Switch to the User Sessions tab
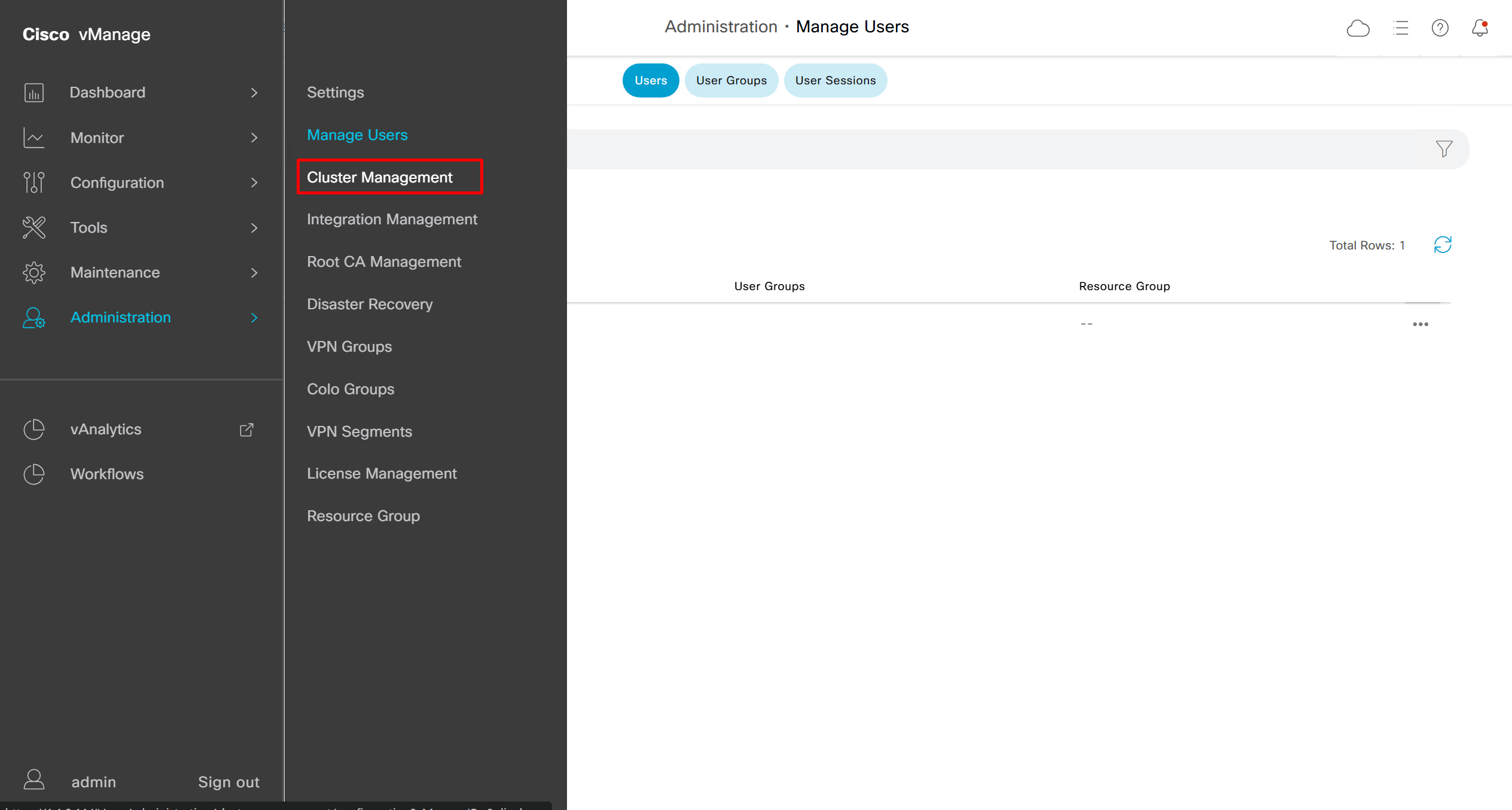Screen dimensions: 1512x810 [835, 81]
